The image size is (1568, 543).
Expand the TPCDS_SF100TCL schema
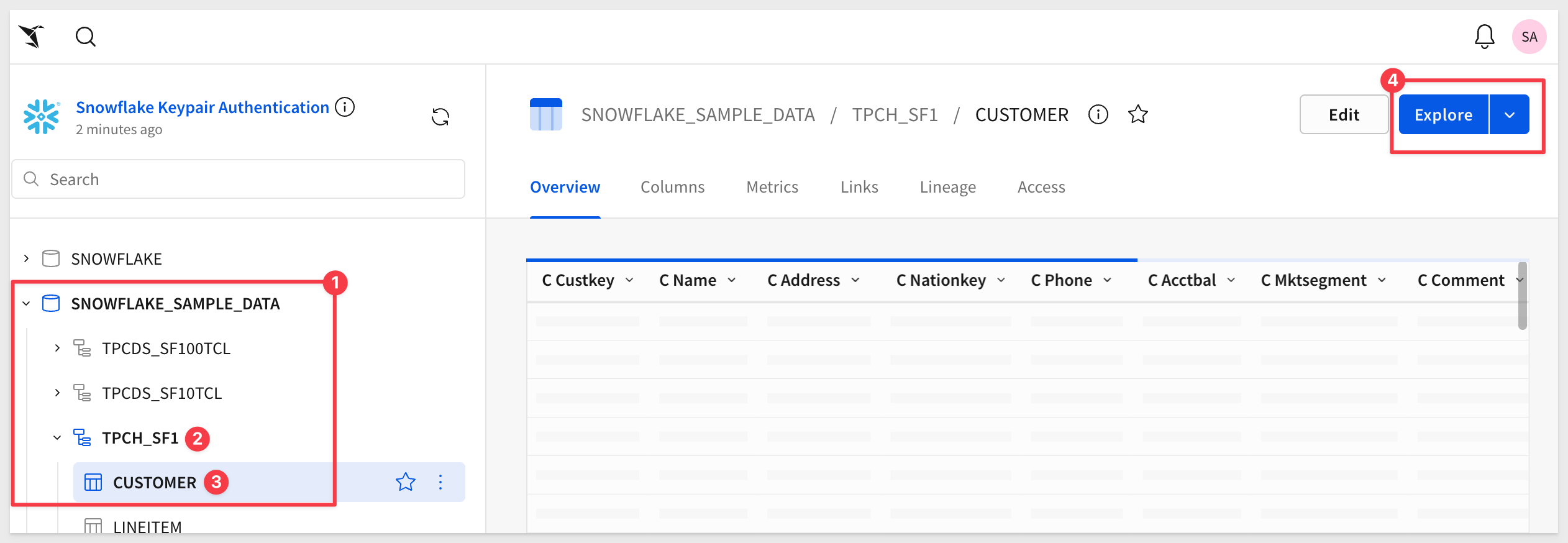(x=57, y=348)
